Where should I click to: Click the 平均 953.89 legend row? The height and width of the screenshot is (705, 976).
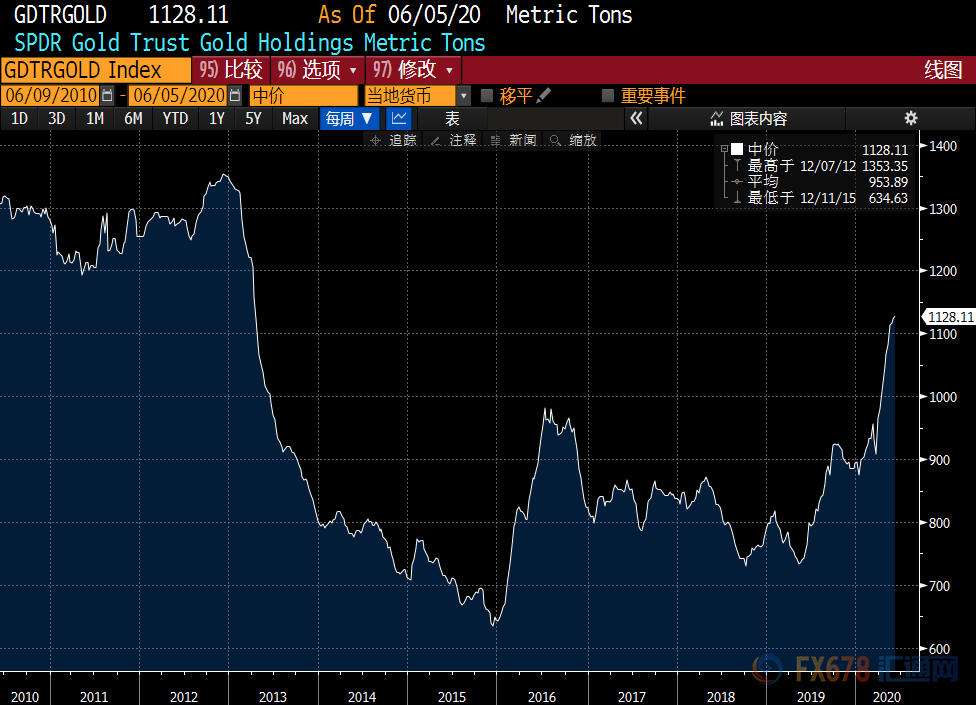pos(820,182)
